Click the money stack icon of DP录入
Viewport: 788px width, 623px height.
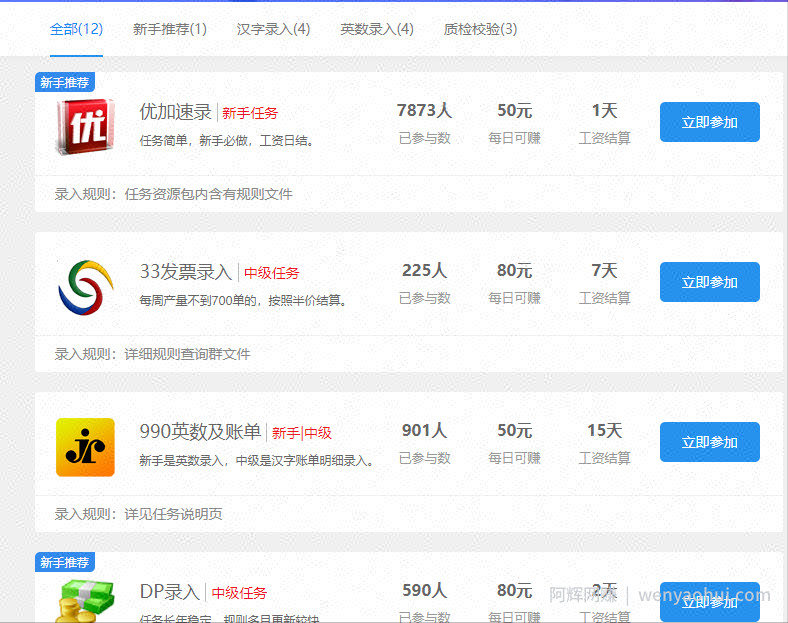point(85,601)
